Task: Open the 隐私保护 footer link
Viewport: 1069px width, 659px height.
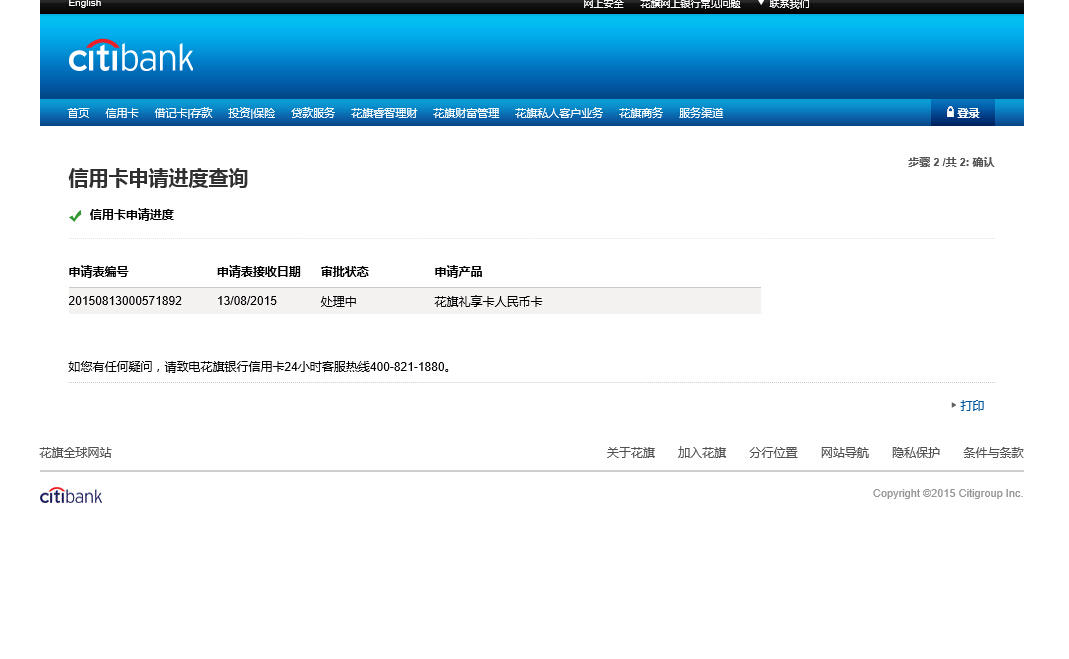Action: (916, 453)
